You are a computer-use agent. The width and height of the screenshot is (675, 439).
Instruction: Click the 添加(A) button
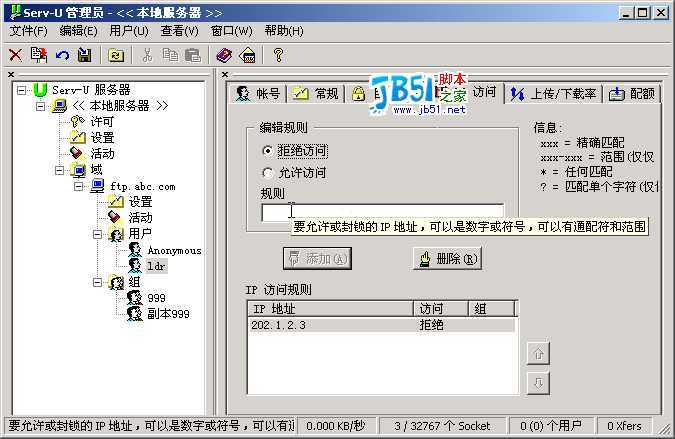tap(317, 259)
